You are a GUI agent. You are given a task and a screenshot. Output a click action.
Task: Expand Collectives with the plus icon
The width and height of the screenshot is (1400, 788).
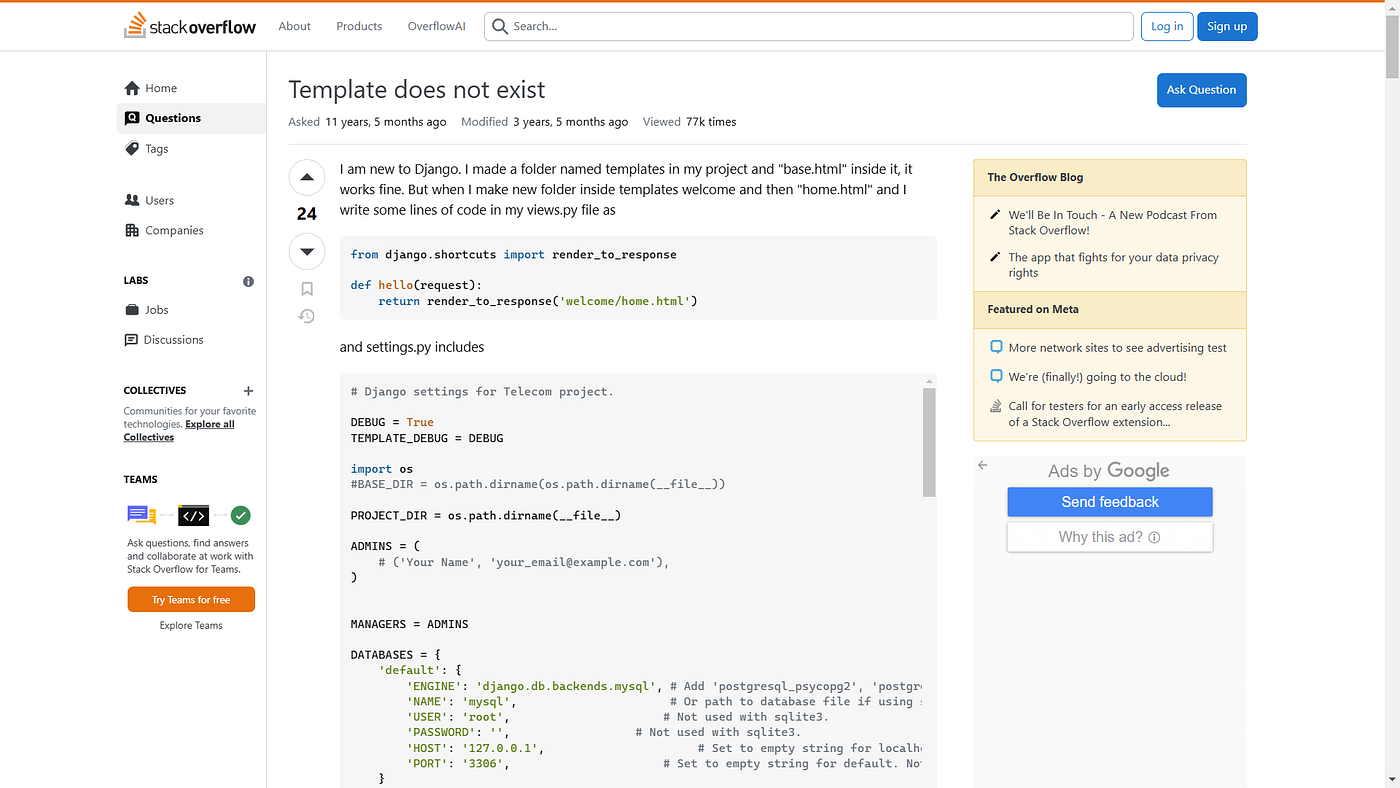(248, 391)
